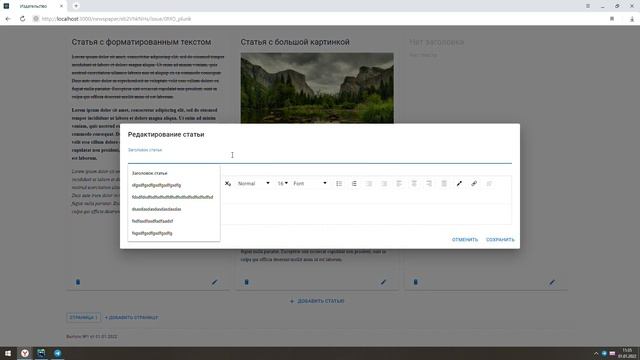This screenshot has height=360, width=640.
Task: Insert an ordered numbered list
Action: point(354,184)
